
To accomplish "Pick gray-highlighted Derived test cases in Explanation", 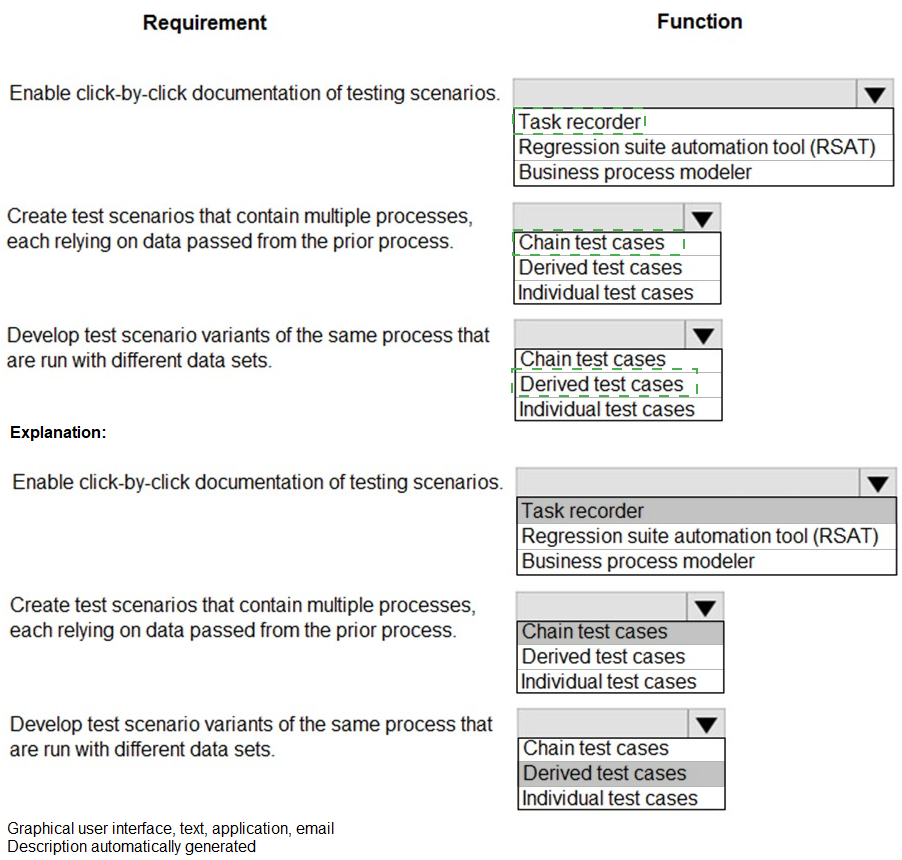I will [605, 773].
